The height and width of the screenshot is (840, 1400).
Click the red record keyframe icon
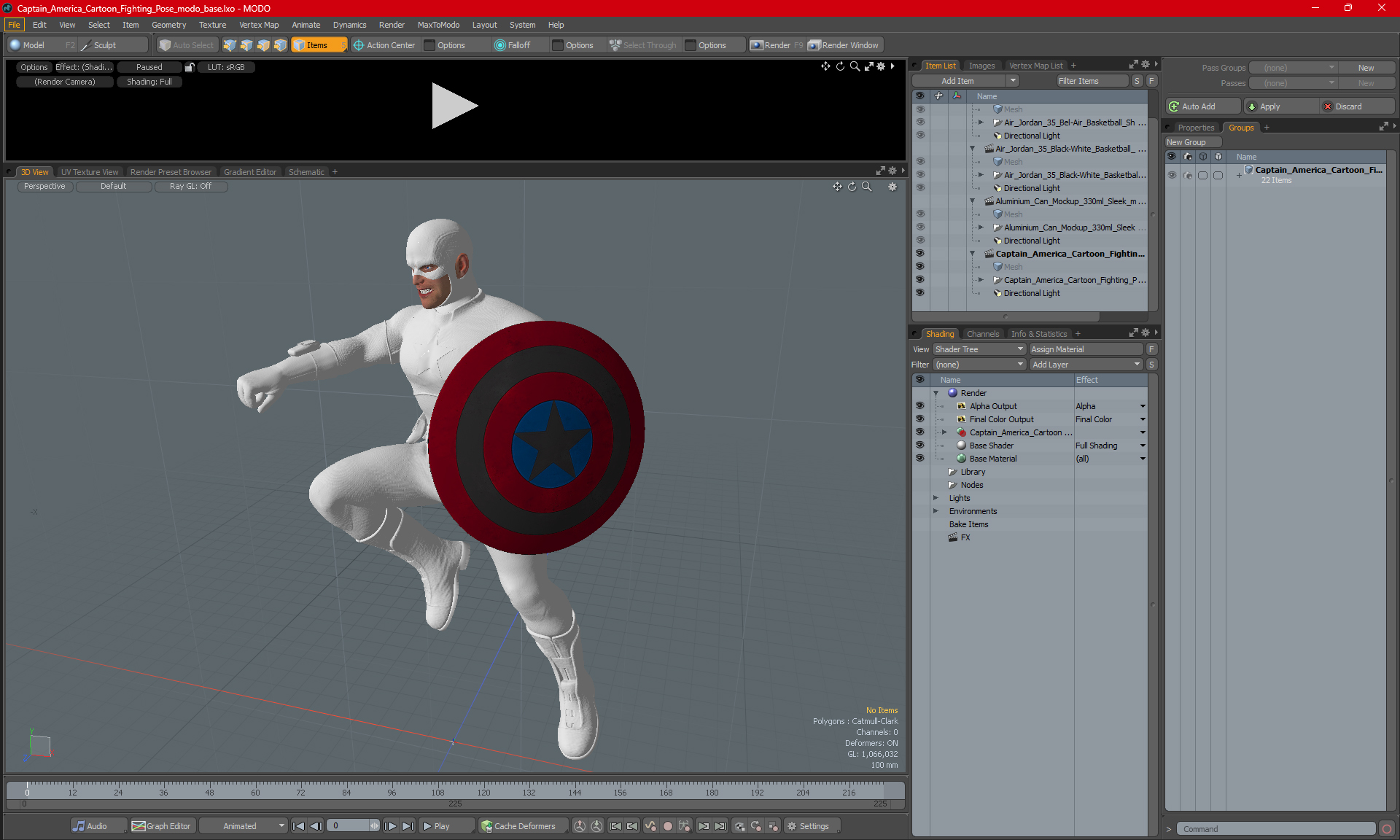pyautogui.click(x=667, y=826)
